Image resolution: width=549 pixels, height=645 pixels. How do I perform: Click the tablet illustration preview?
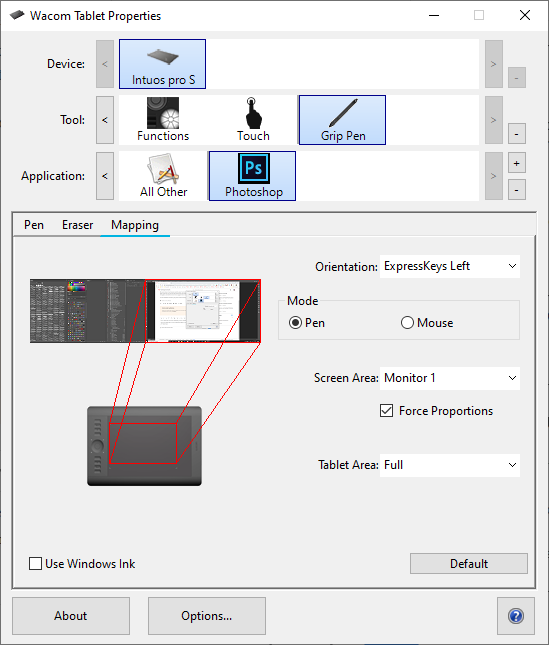click(x=144, y=446)
